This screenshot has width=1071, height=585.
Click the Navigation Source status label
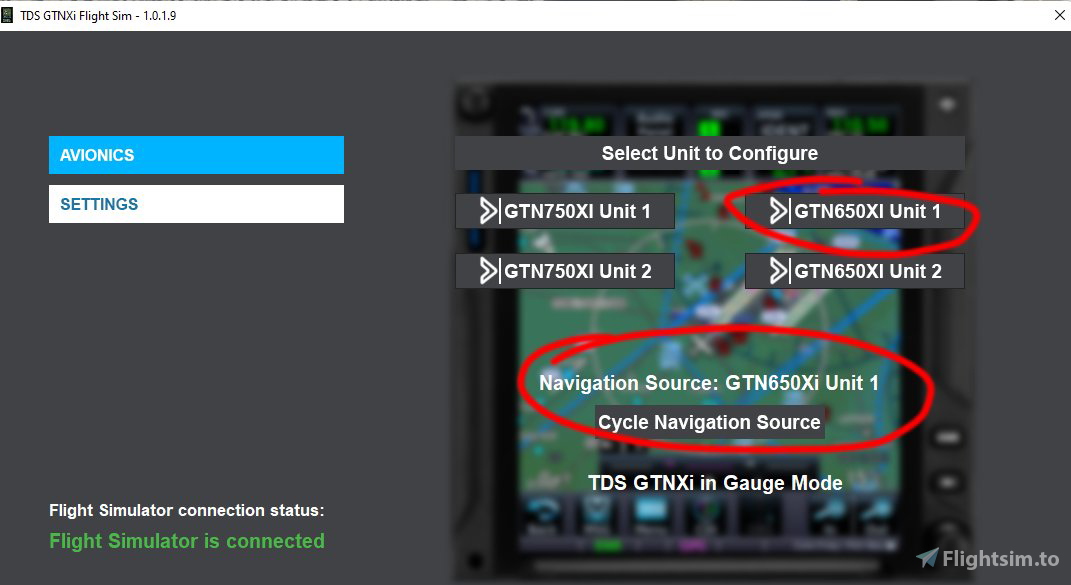709,383
